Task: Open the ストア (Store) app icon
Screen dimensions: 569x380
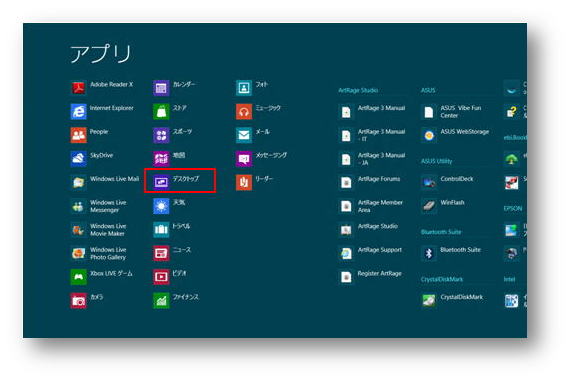Action: 161,111
